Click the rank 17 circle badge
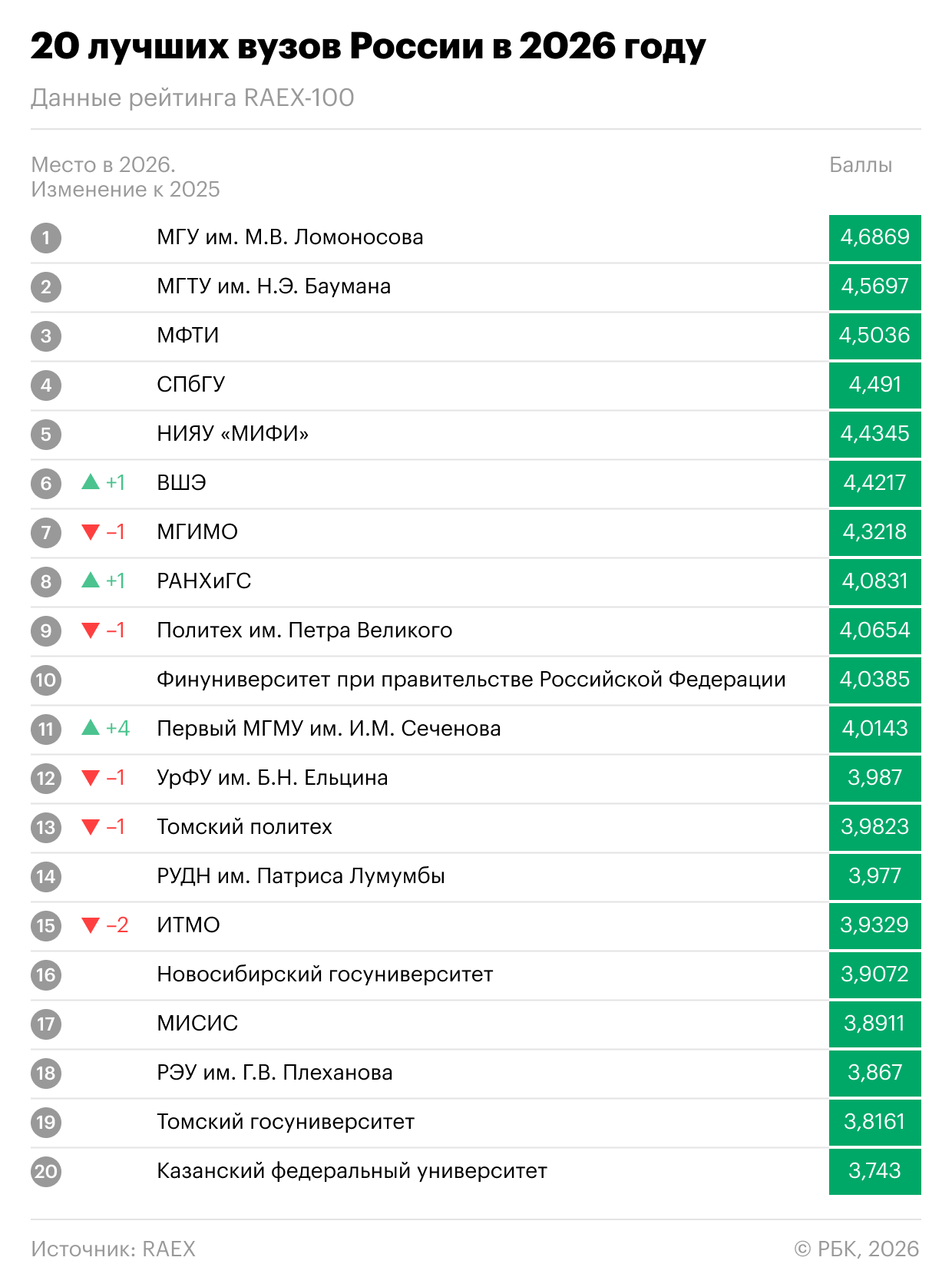The height and width of the screenshot is (1287, 952). (x=46, y=1024)
